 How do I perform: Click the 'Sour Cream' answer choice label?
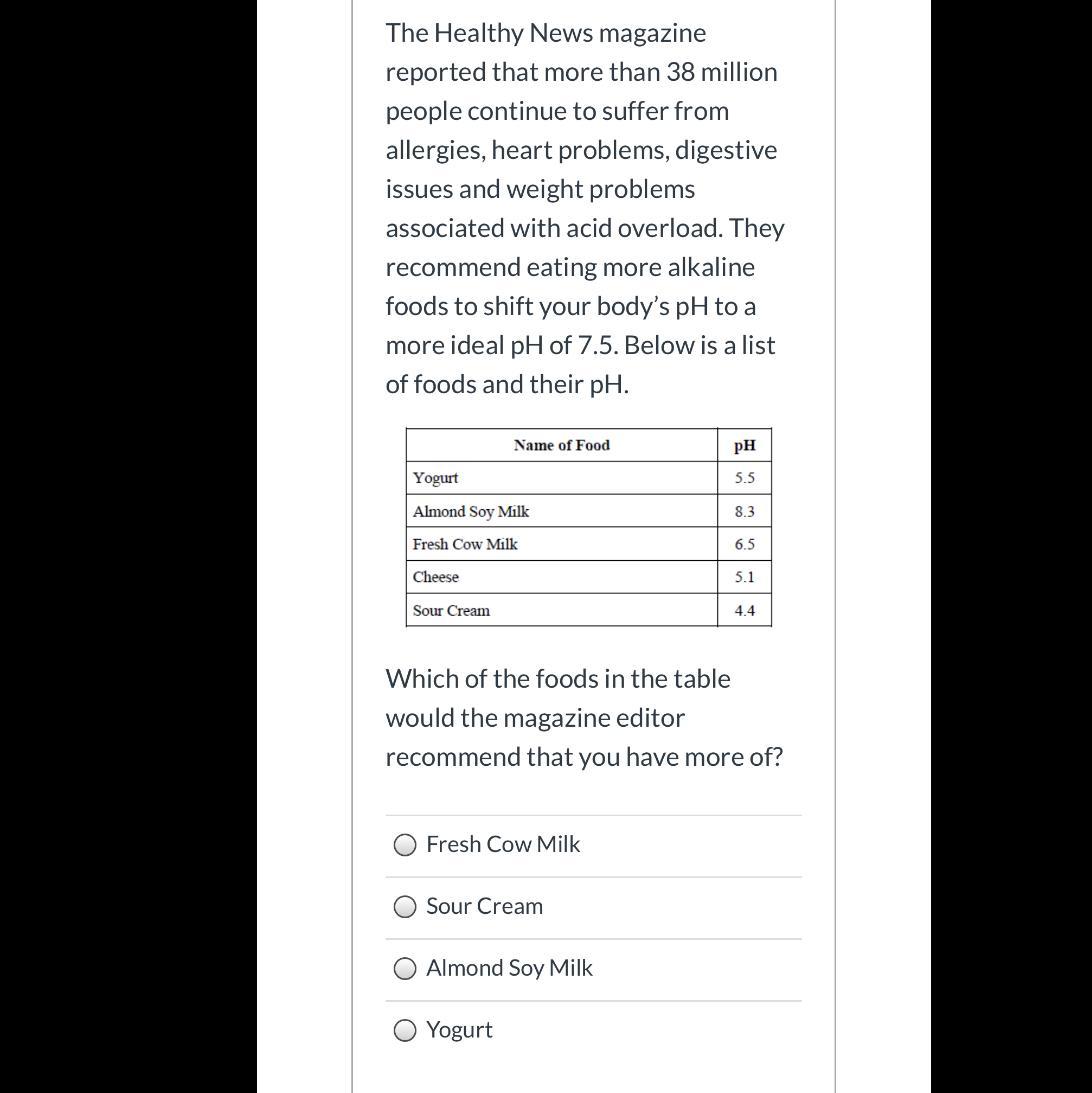coord(484,906)
